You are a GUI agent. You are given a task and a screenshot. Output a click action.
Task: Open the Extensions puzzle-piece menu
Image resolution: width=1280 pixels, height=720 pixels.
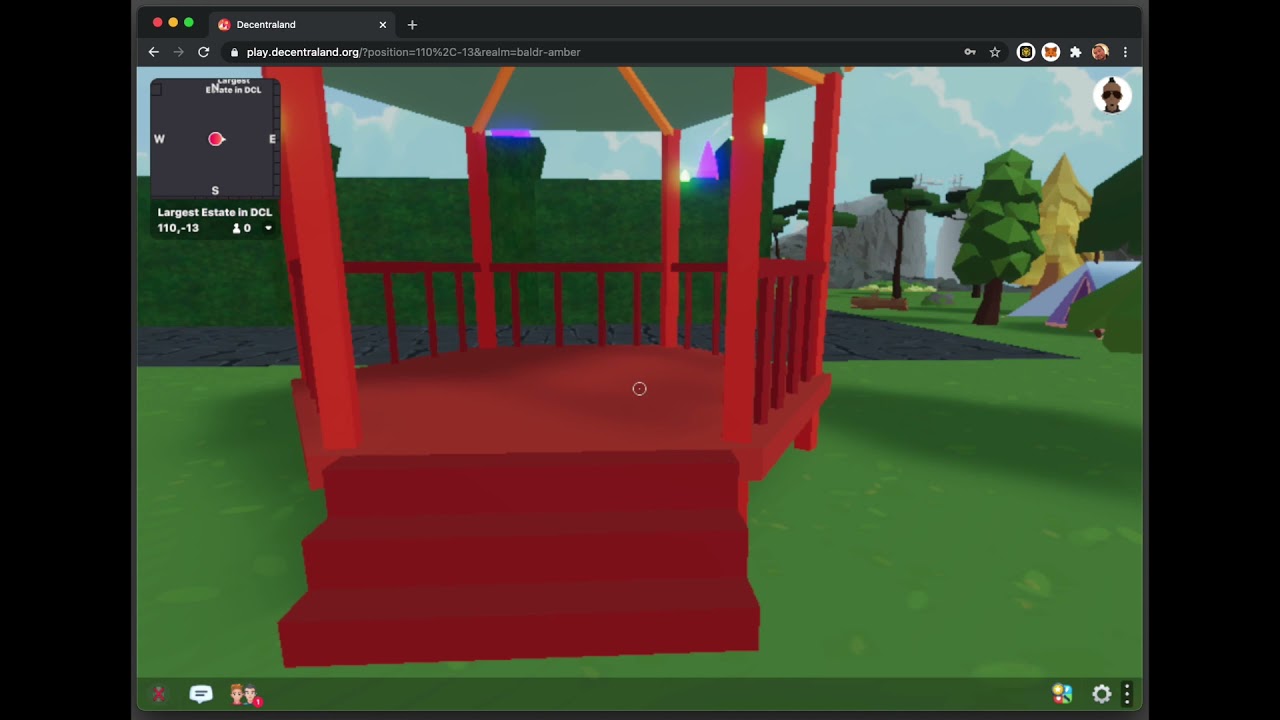pyautogui.click(x=1075, y=52)
